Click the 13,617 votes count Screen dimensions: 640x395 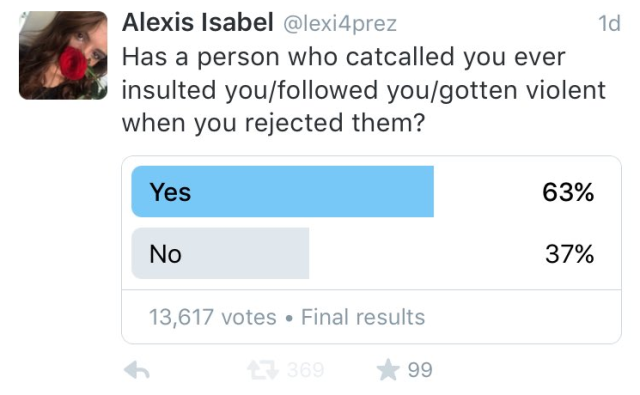(213, 317)
